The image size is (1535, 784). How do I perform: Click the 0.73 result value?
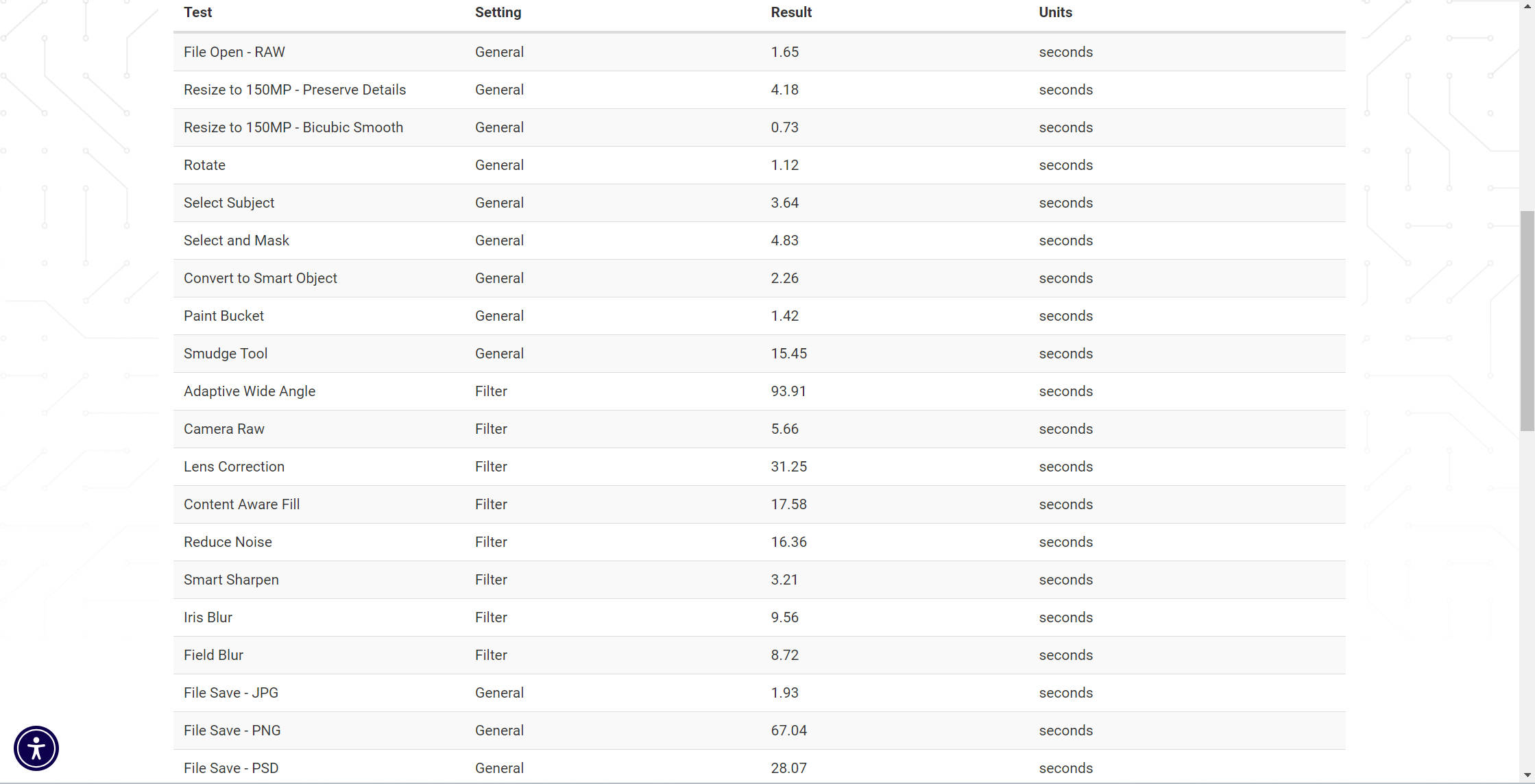point(784,127)
